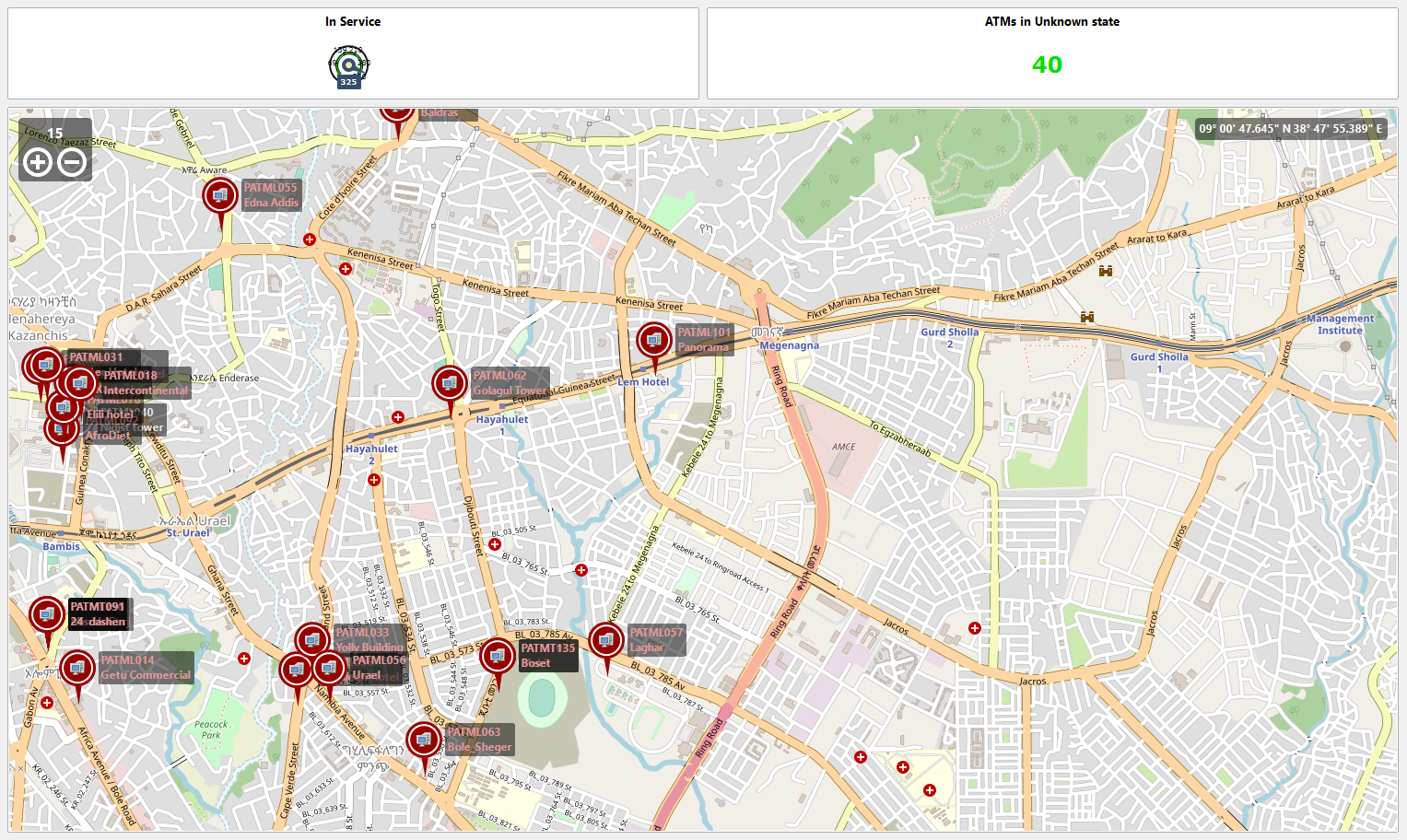Click the coordinates display in the top-right corner
This screenshot has height=840, width=1407.
1289,129
